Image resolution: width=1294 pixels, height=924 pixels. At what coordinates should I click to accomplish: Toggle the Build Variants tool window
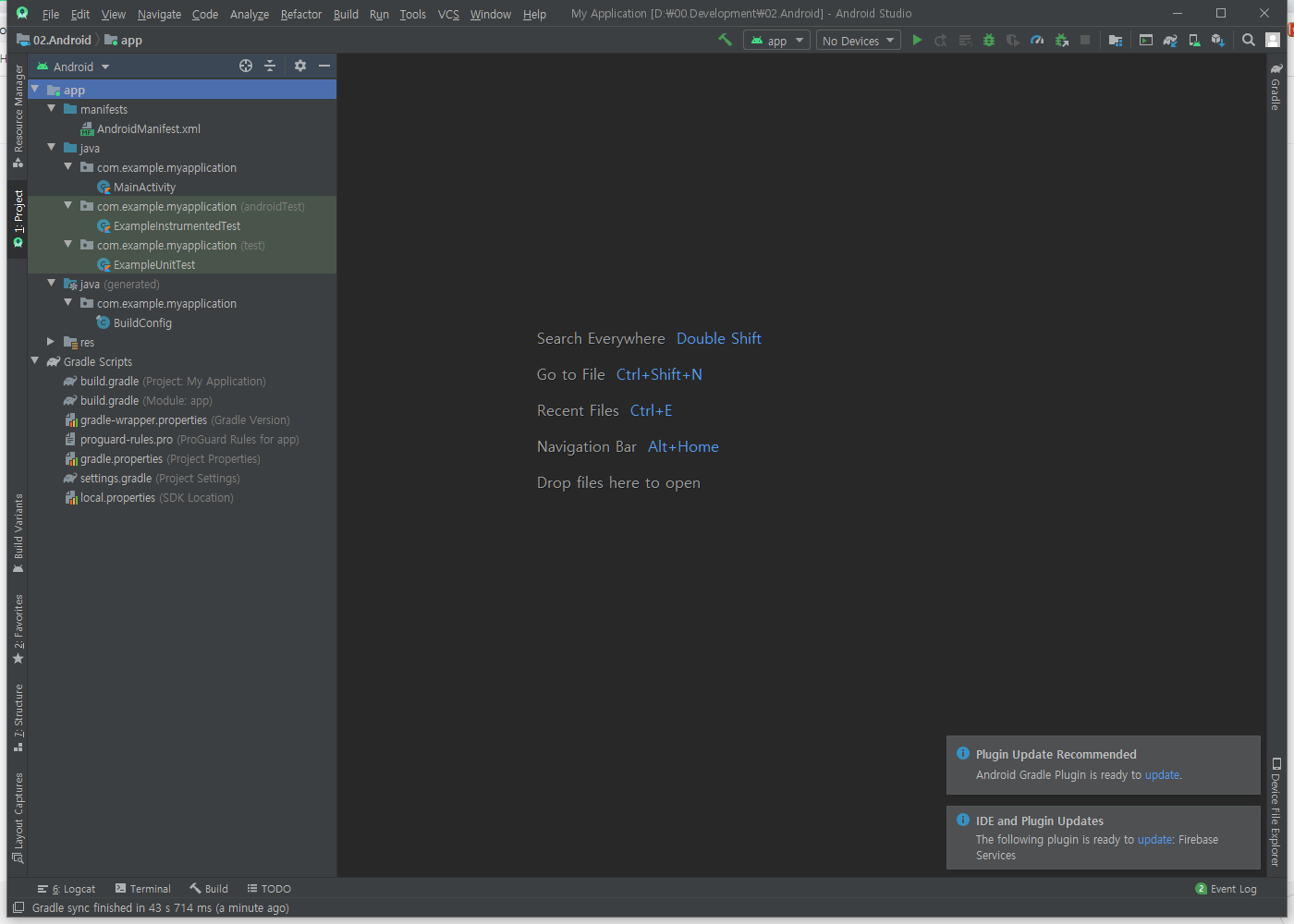(x=18, y=533)
